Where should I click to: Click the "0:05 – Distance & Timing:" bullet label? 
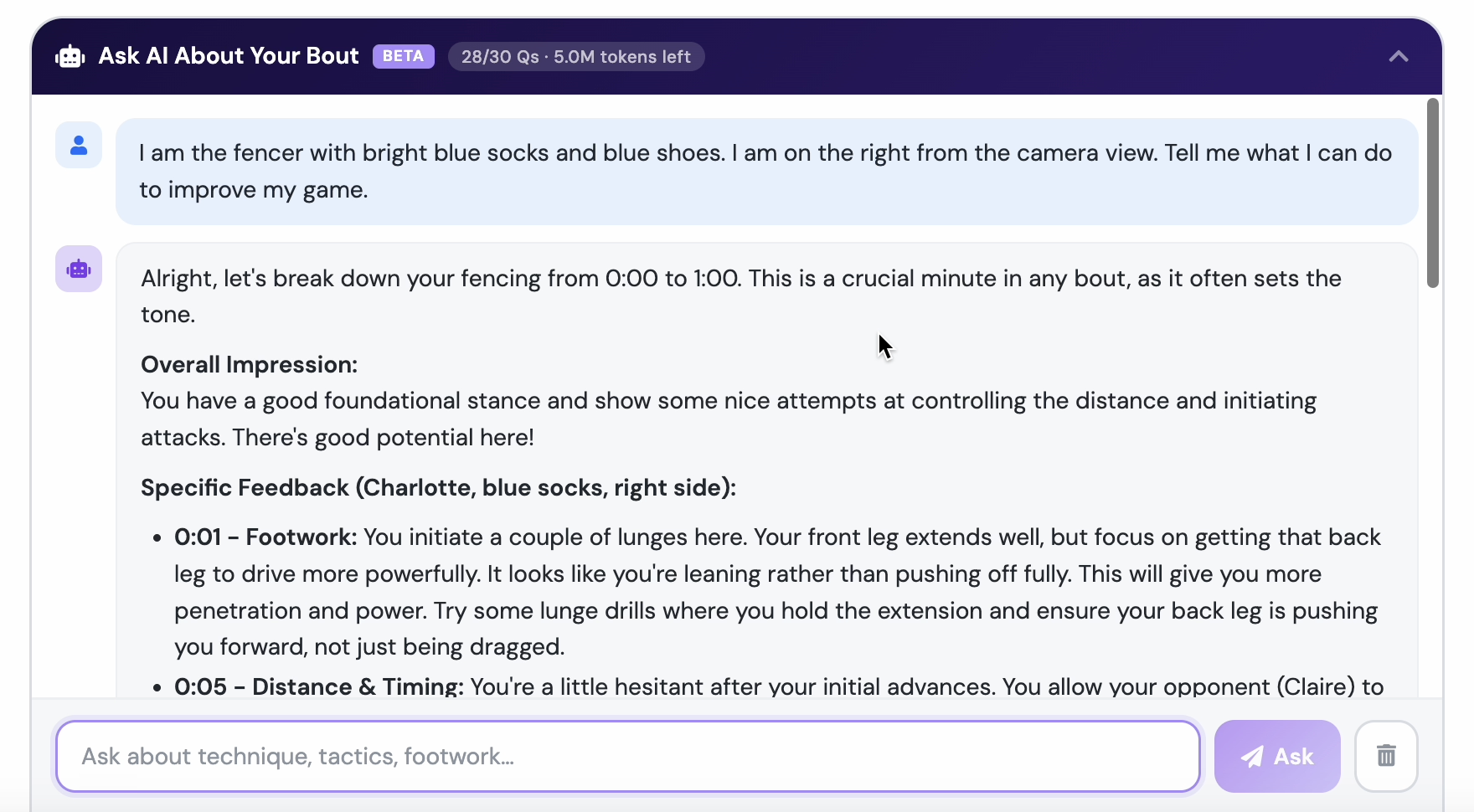[x=318, y=686]
